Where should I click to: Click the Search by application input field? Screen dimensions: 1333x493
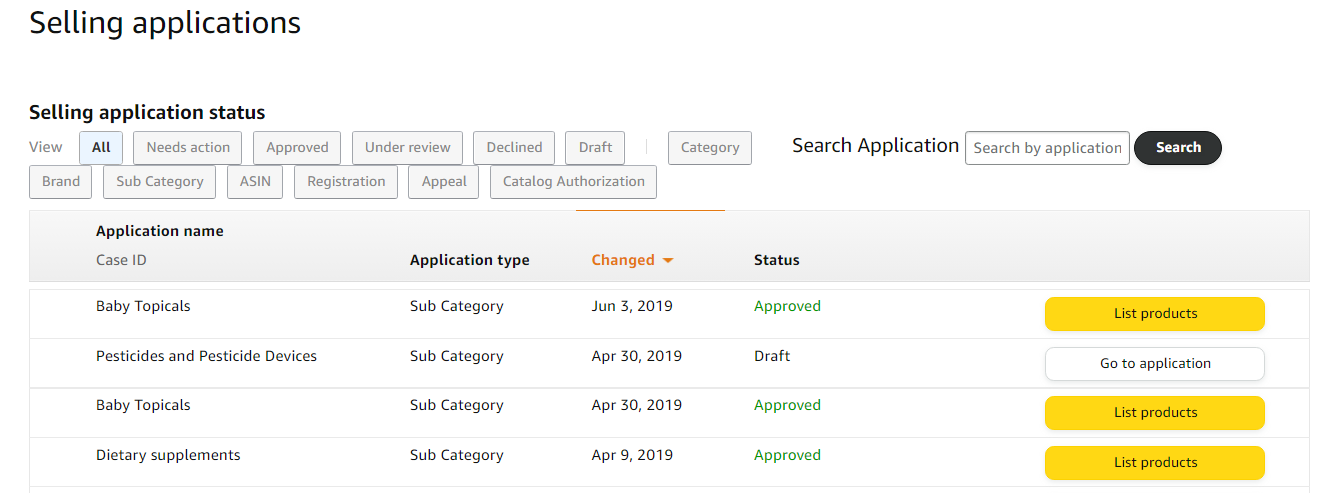click(x=1047, y=148)
